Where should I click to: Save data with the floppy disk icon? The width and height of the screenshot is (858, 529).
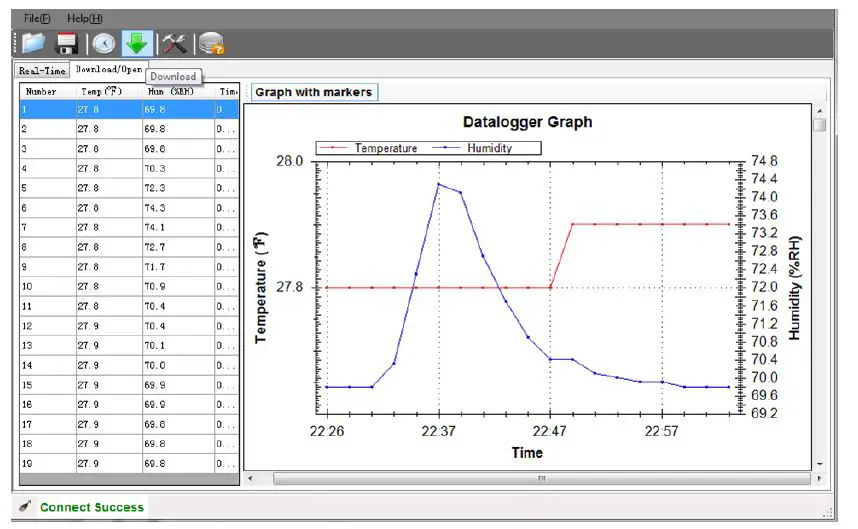coord(67,44)
